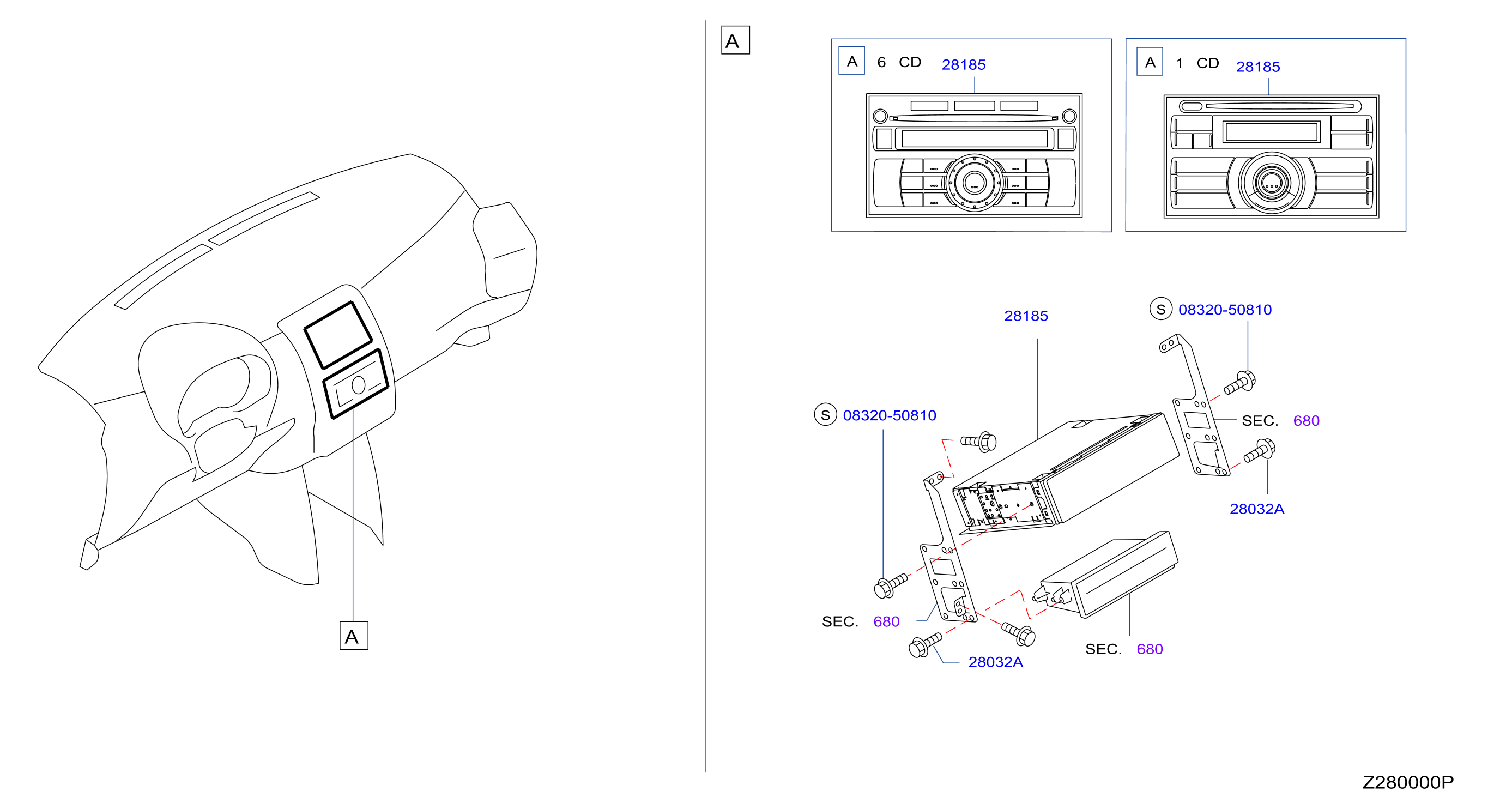This screenshot has width=1512, height=809.
Task: Select part number 28185 above exploded radio unit
Action: coord(1026,316)
